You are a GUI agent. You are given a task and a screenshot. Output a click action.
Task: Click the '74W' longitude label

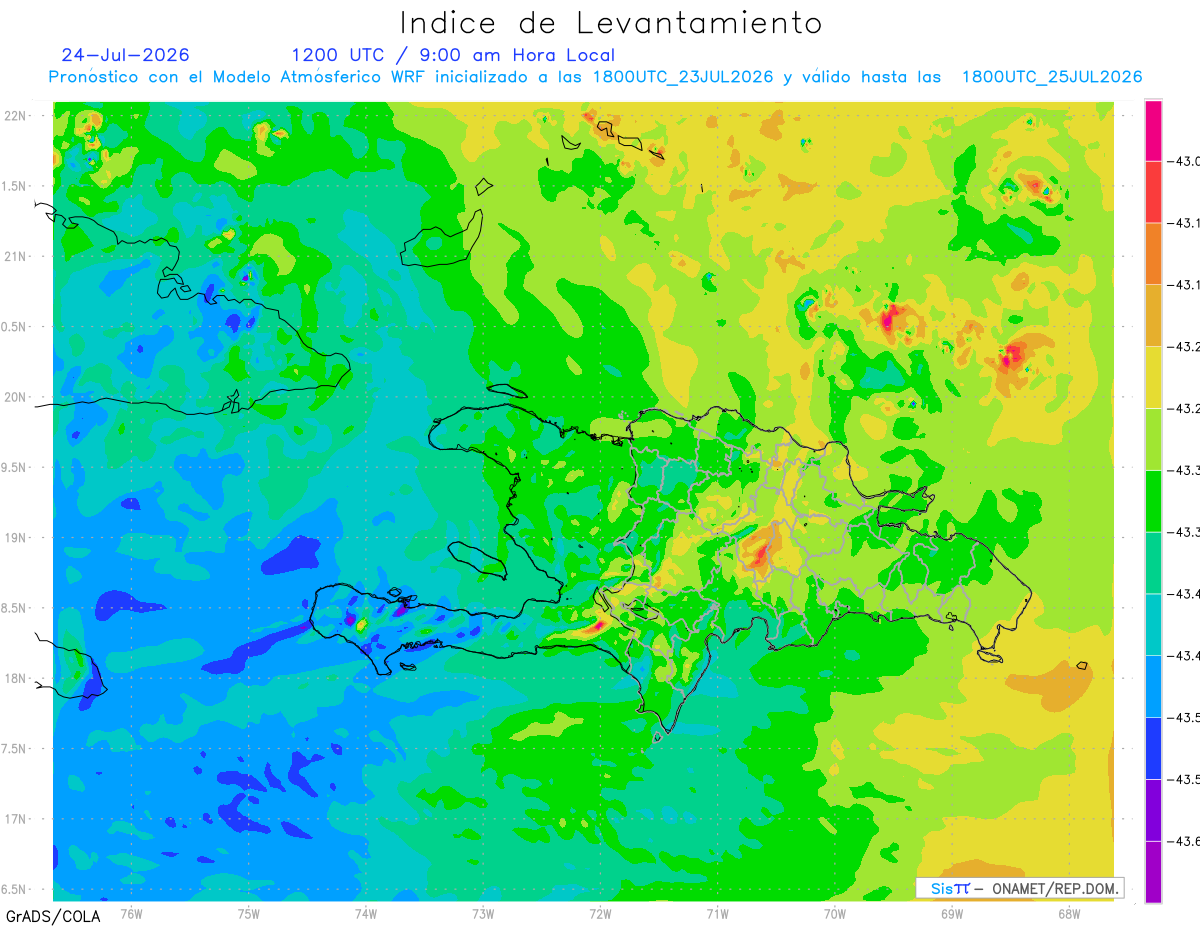pos(366,913)
